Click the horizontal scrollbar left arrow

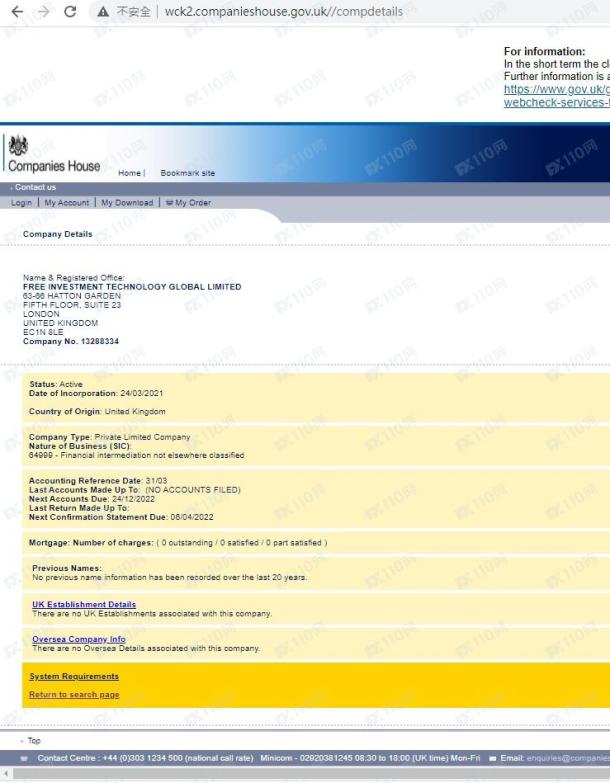click(5, 775)
